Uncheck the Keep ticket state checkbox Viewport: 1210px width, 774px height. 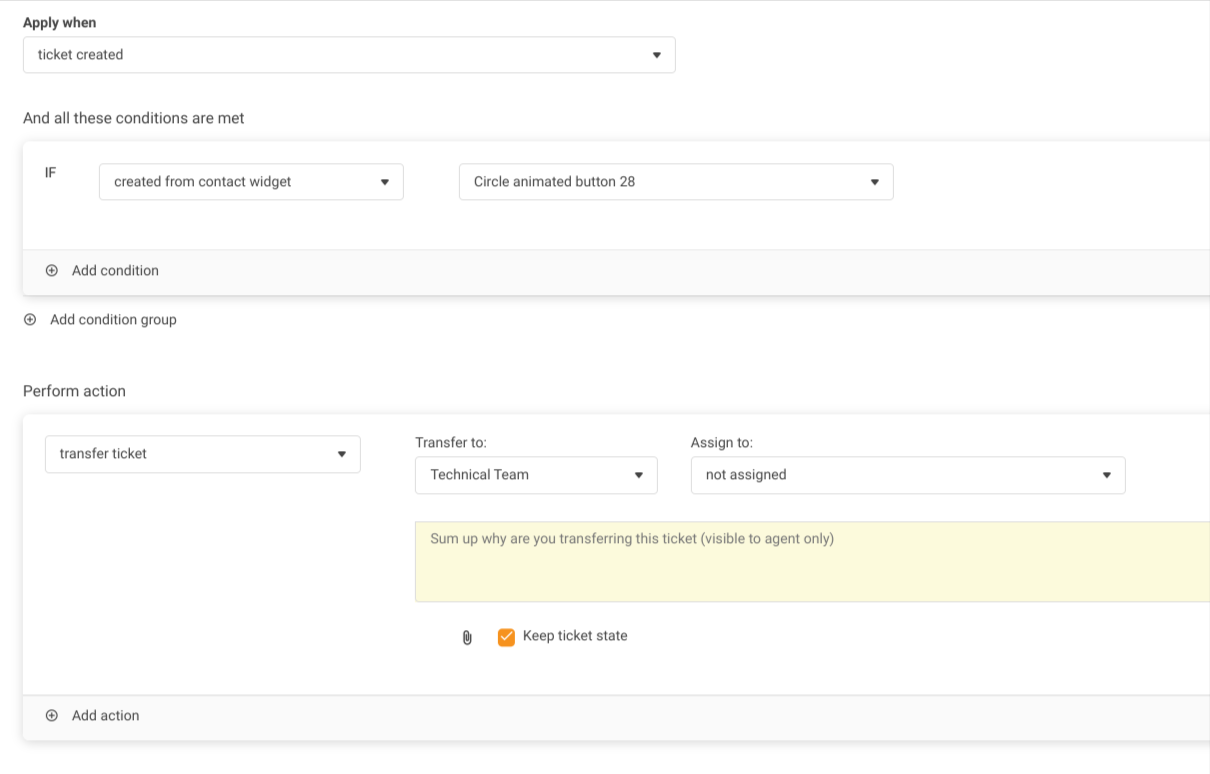(506, 637)
